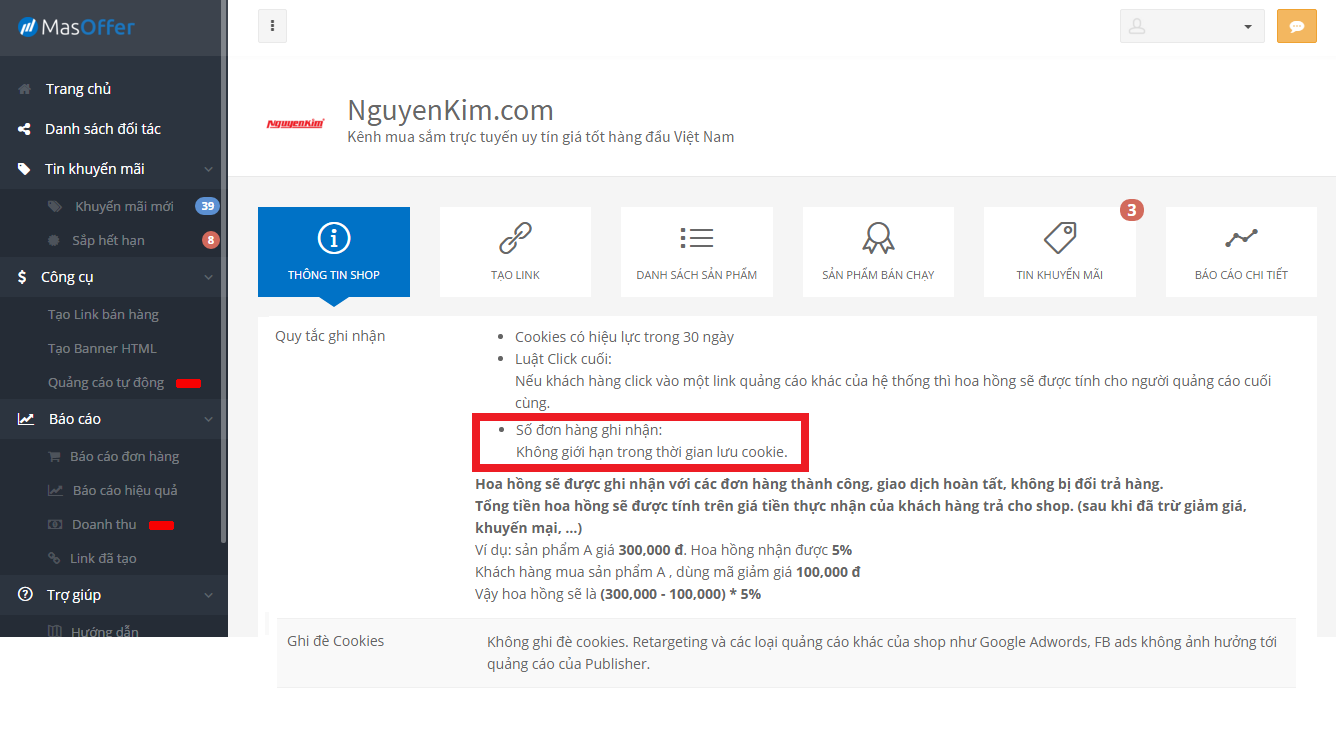Click link icon beside Link đã tạo

tap(54, 558)
